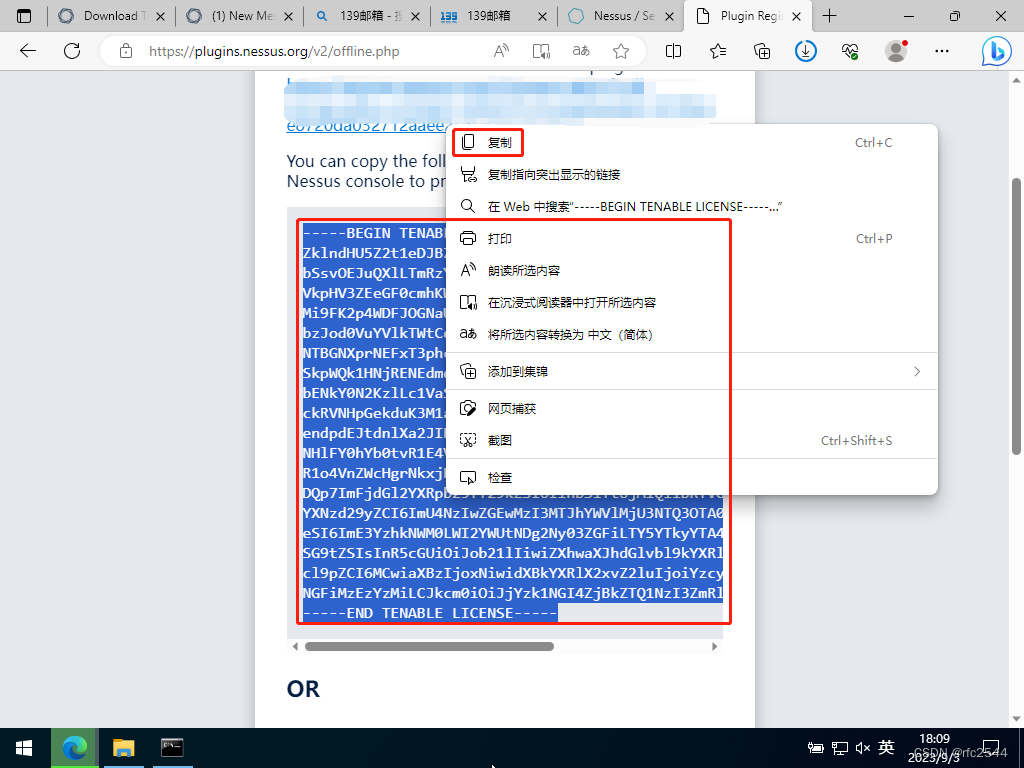This screenshot has height=768, width=1024.
Task: Click the page vertical scrollbar thumb
Action: pyautogui.click(x=1016, y=316)
